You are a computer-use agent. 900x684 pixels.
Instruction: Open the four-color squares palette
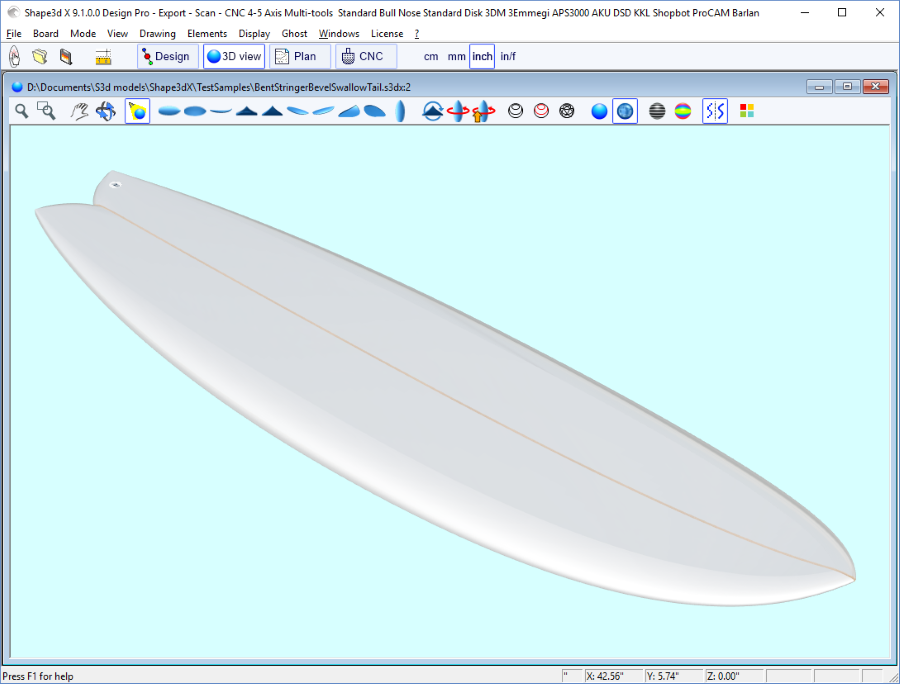coord(746,111)
